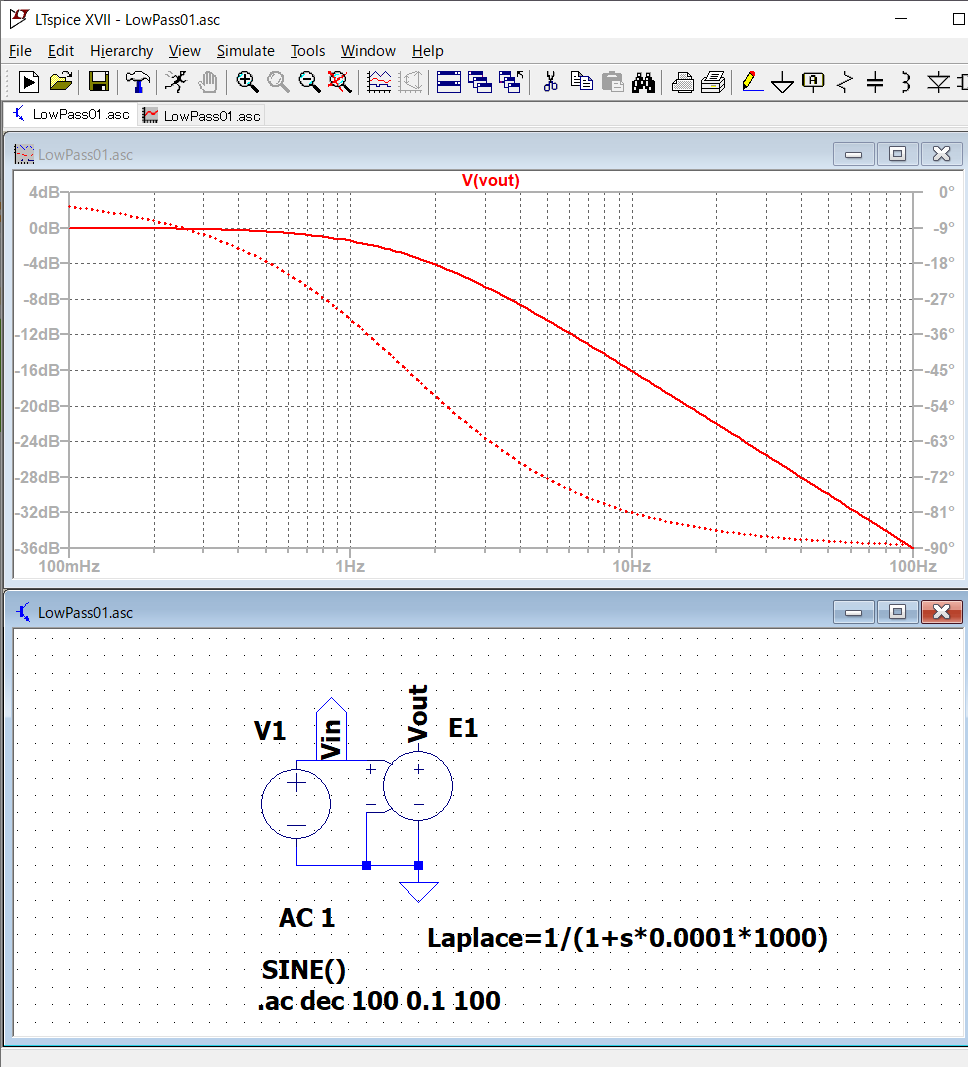
Task: Place a Ground symbol tool
Action: coord(782,82)
